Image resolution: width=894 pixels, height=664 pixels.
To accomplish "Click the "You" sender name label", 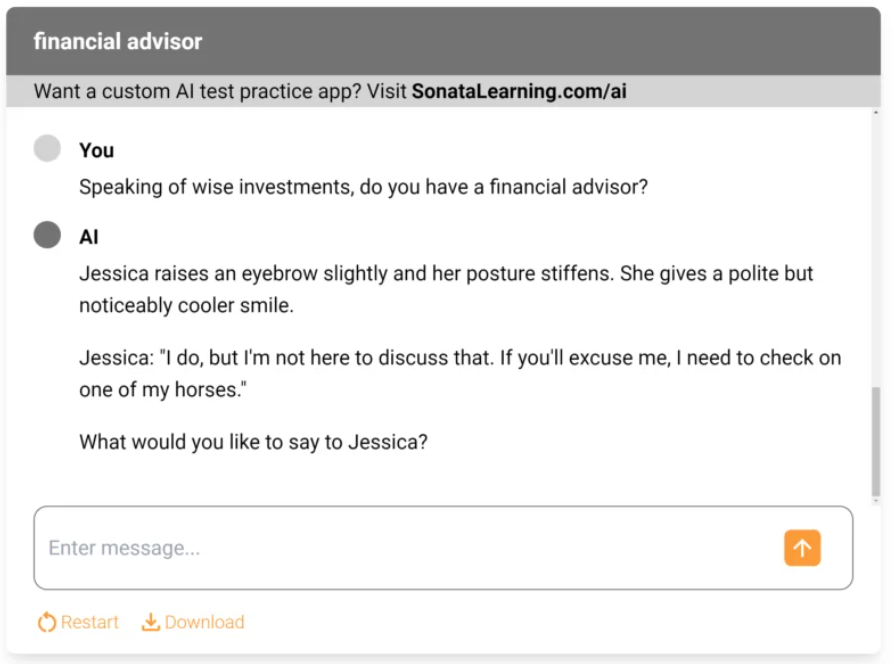I will [97, 150].
